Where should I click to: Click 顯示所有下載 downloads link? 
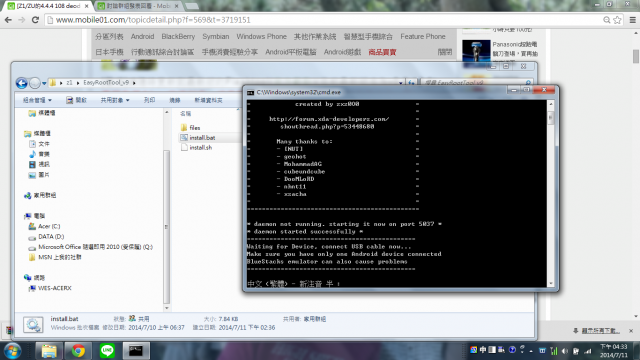(x=600, y=330)
